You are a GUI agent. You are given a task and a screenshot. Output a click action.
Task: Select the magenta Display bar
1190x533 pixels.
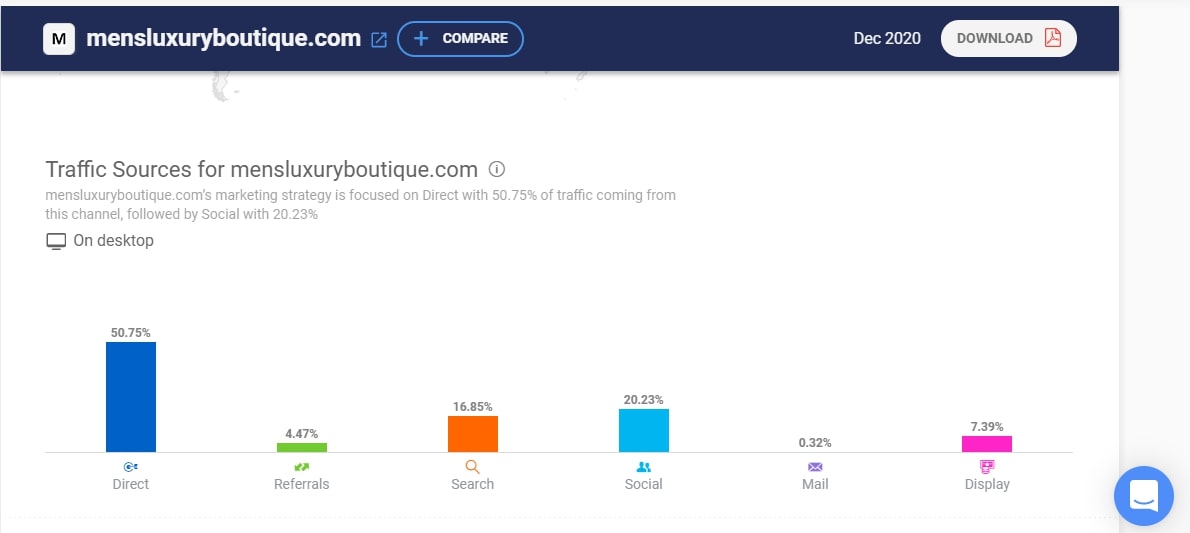(987, 443)
